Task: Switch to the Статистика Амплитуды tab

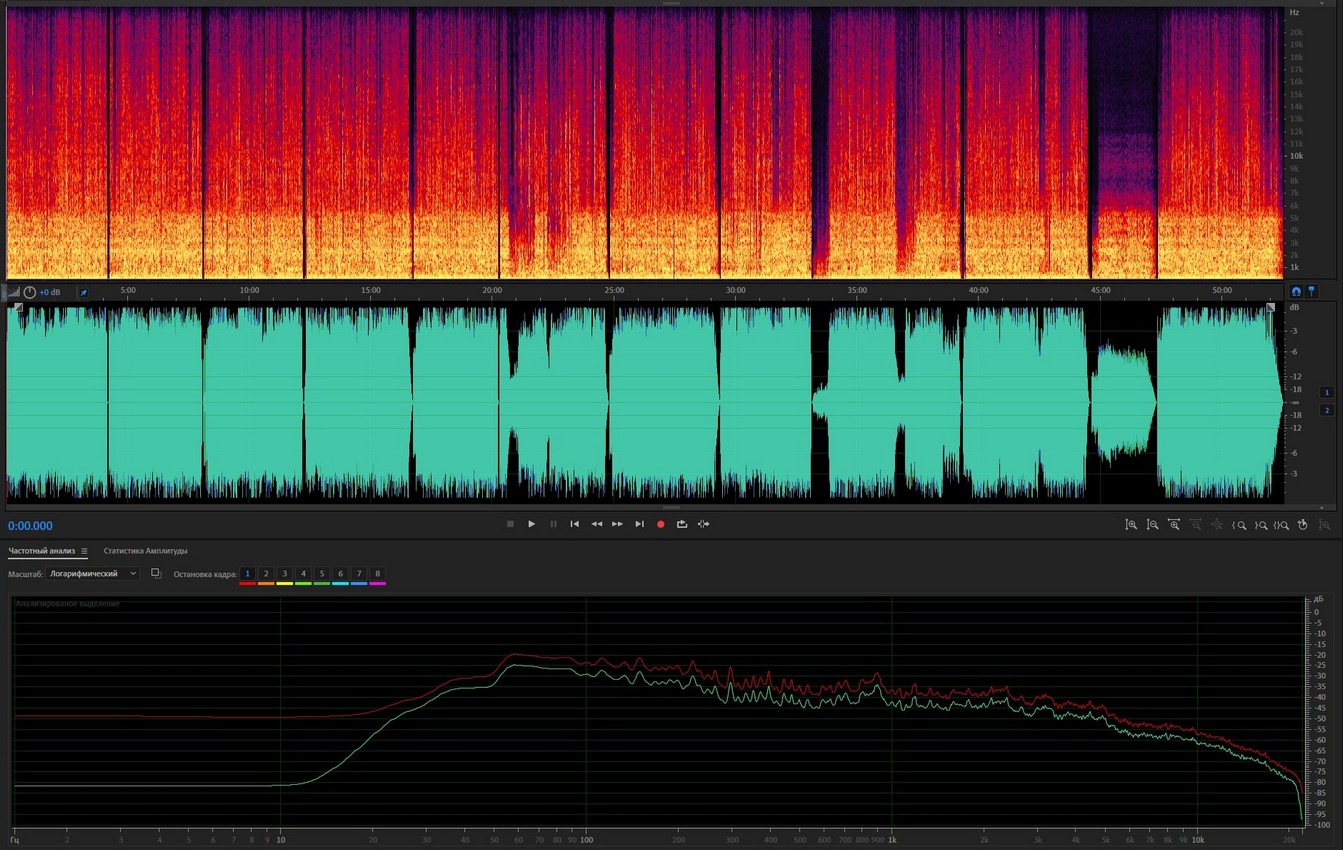Action: click(x=145, y=551)
